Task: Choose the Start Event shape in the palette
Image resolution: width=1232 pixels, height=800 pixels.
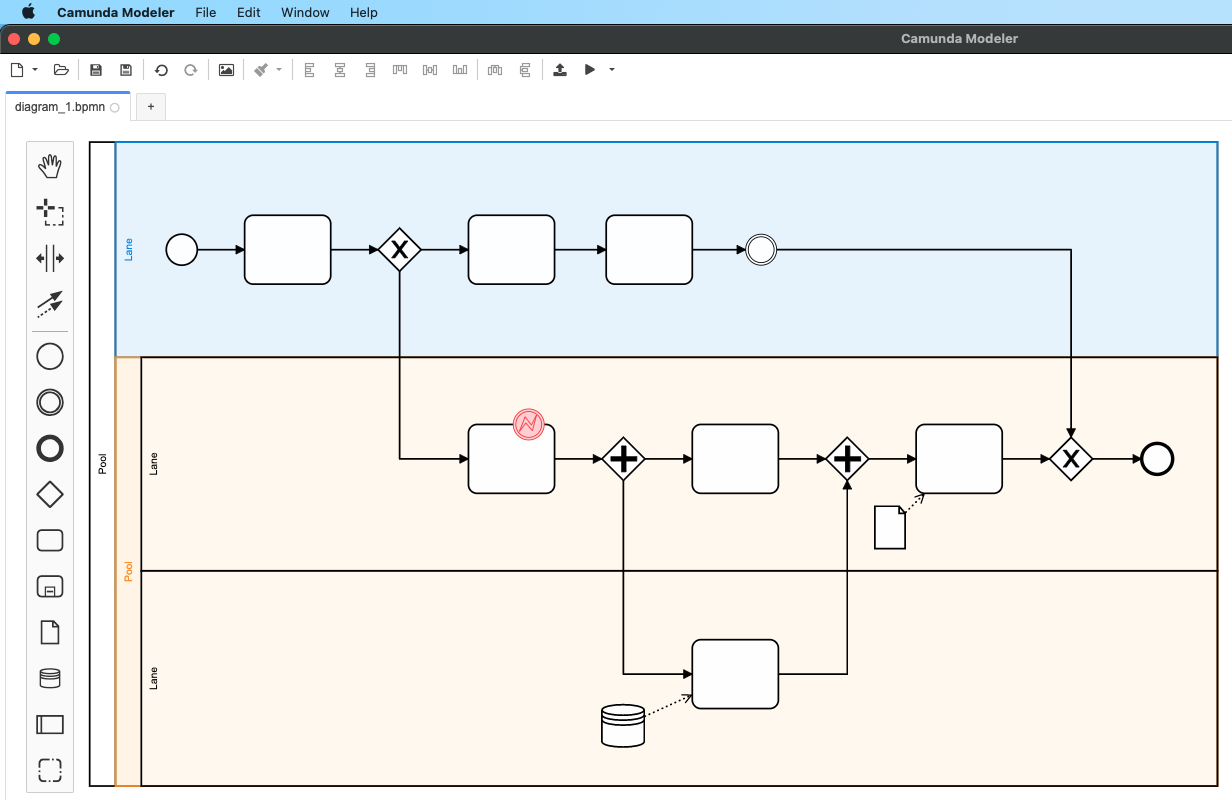Action: point(50,356)
